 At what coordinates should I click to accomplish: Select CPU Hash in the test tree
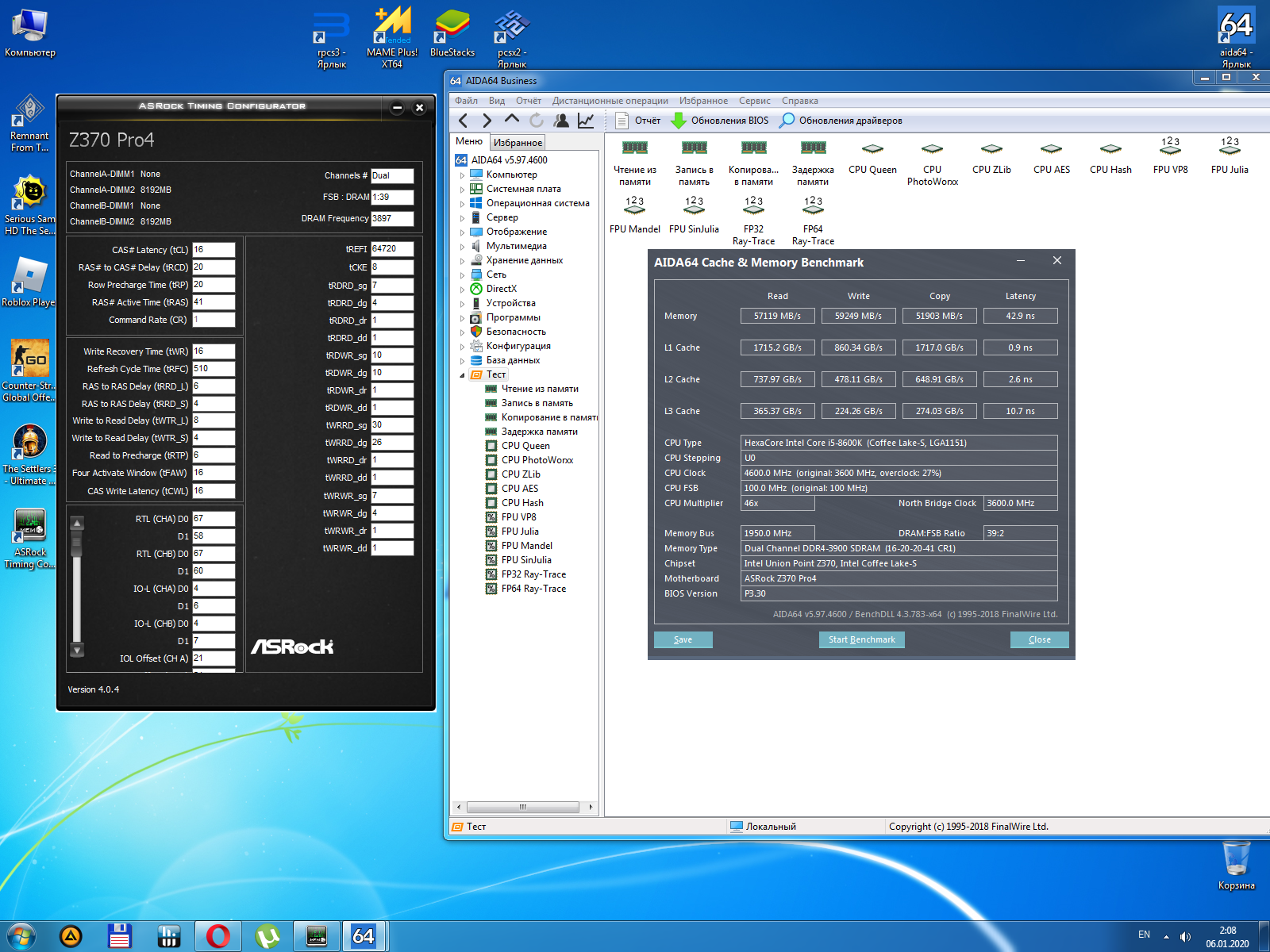[x=522, y=503]
